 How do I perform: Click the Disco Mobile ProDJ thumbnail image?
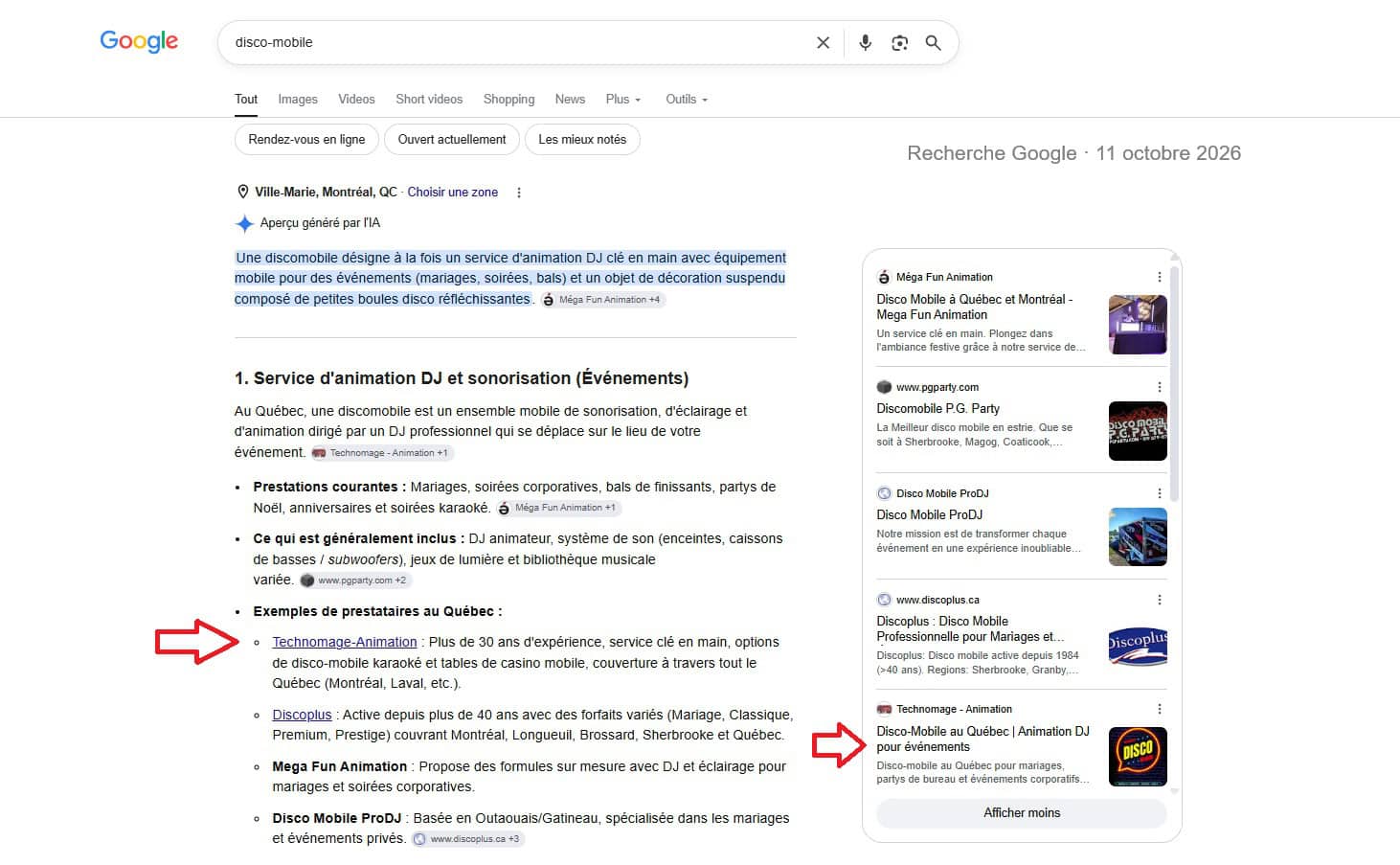pos(1138,537)
